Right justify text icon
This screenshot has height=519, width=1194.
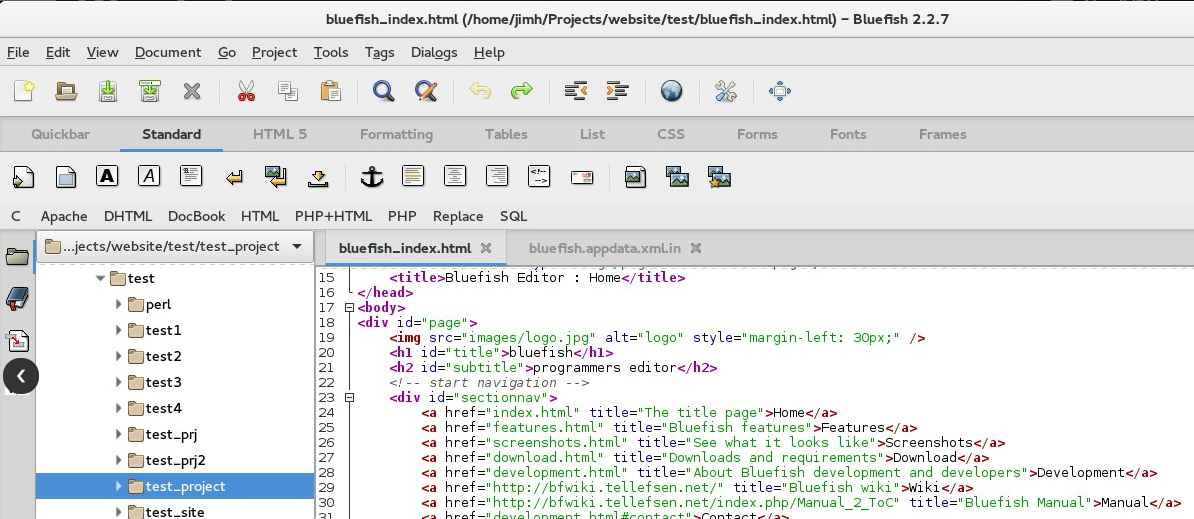pos(497,177)
